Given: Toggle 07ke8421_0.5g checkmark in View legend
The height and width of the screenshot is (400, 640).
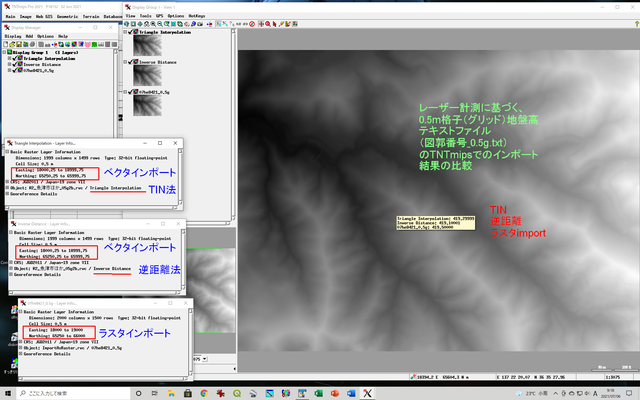Looking at the screenshot, I should click(x=131, y=92).
